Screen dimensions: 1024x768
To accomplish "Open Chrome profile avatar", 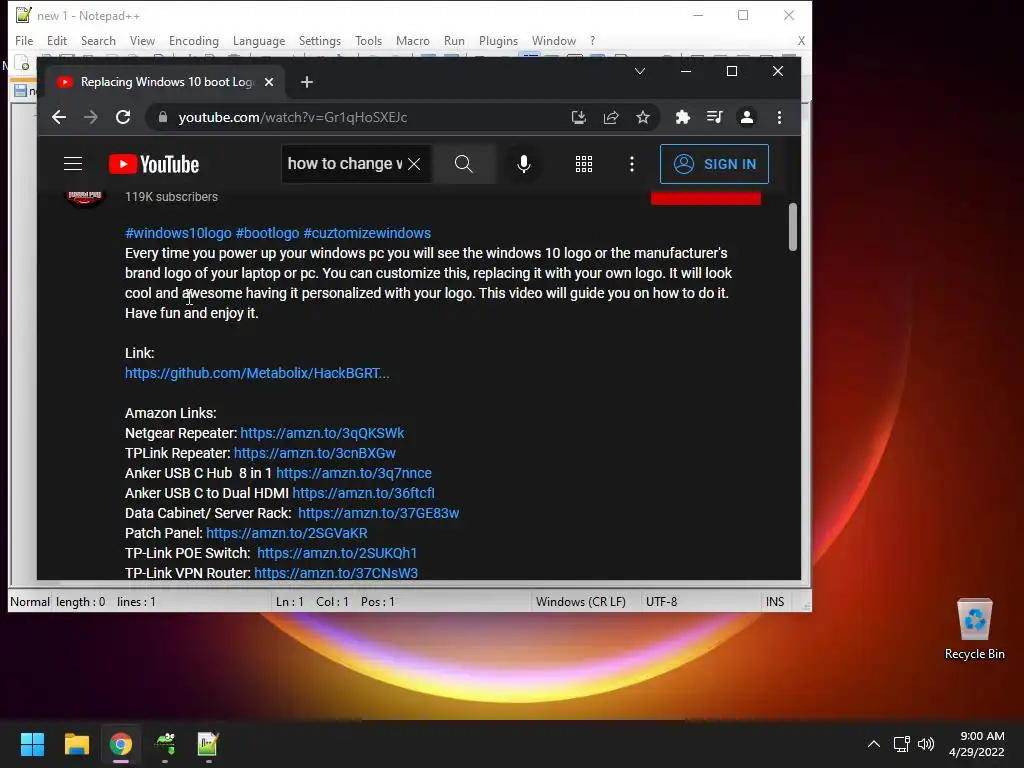I will pyautogui.click(x=746, y=117).
